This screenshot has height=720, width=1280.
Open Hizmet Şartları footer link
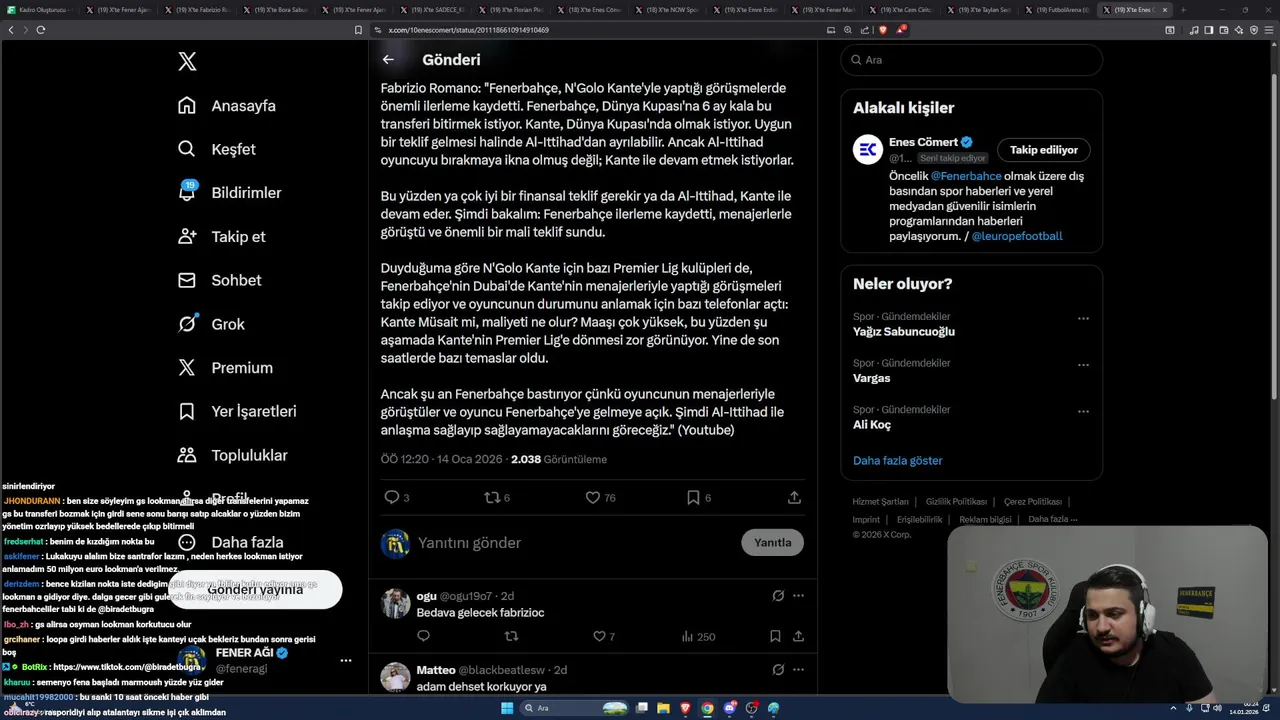click(x=880, y=502)
